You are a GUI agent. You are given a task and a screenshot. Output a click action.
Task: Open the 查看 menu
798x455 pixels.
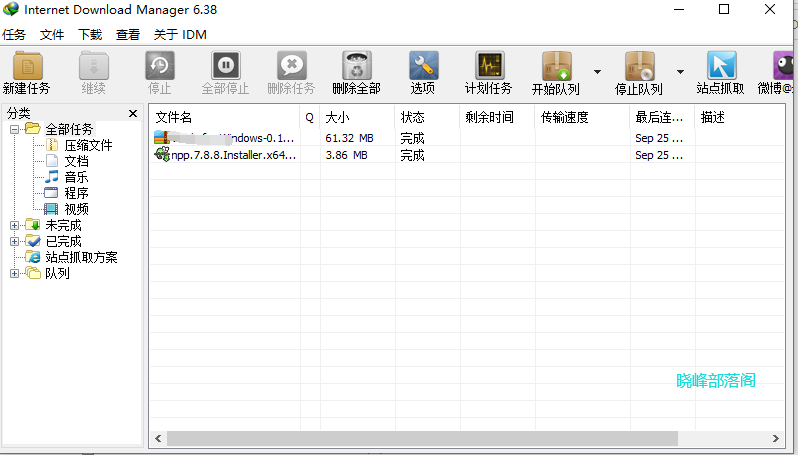128,35
